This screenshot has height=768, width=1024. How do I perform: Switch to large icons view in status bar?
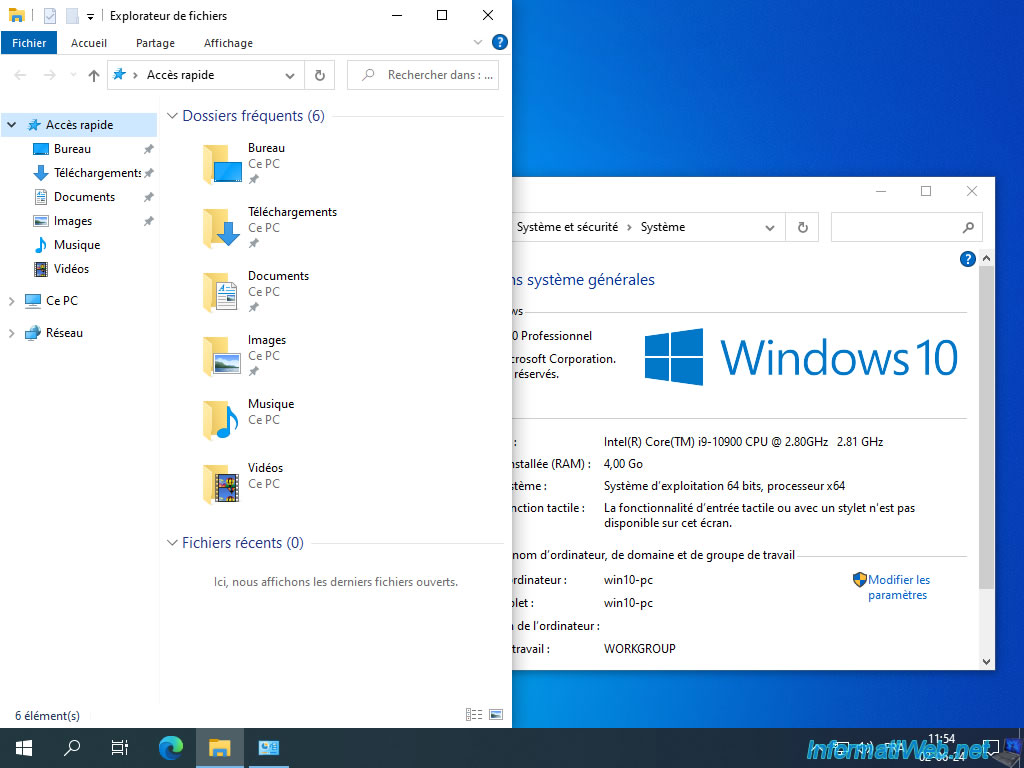(x=496, y=715)
